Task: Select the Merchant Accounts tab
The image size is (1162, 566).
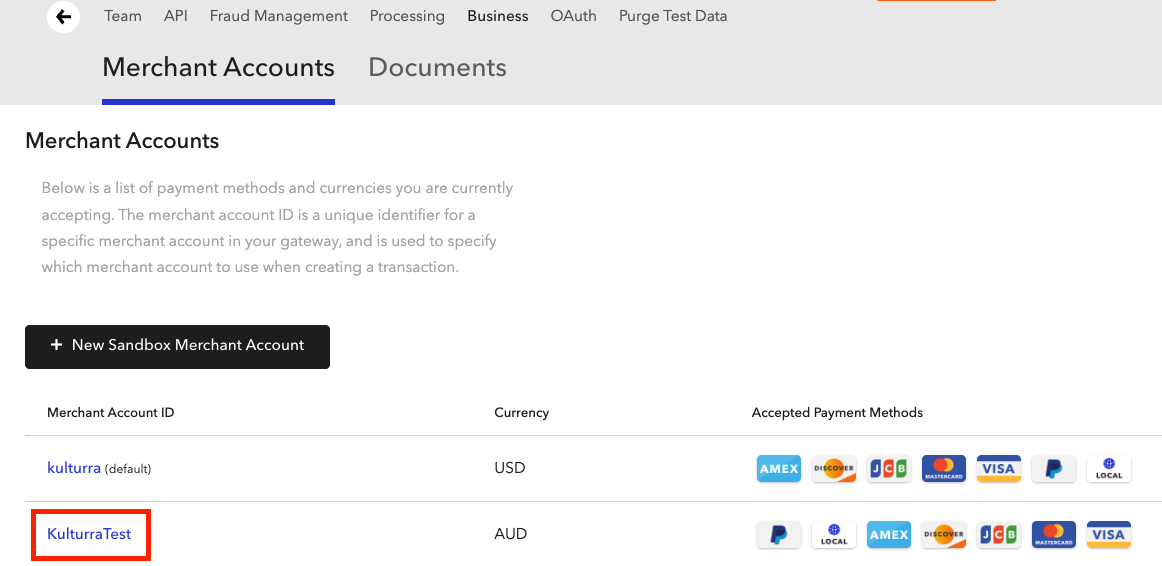Action: tap(218, 68)
